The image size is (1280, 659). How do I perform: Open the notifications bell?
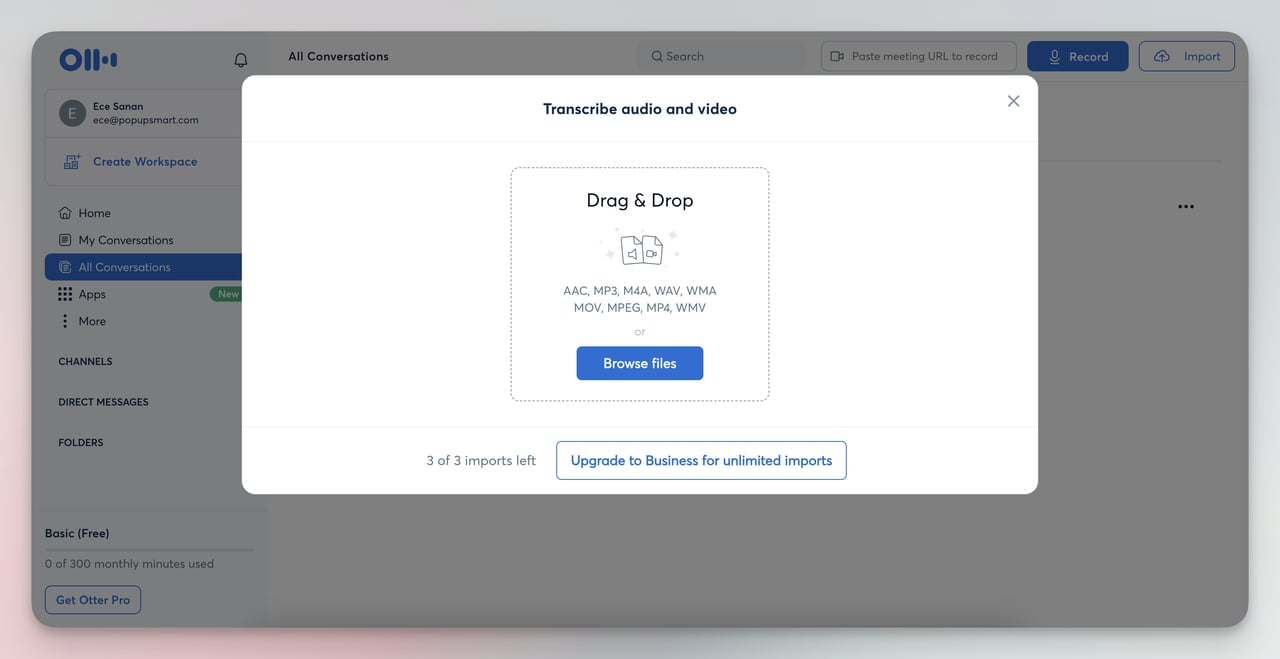(x=241, y=60)
